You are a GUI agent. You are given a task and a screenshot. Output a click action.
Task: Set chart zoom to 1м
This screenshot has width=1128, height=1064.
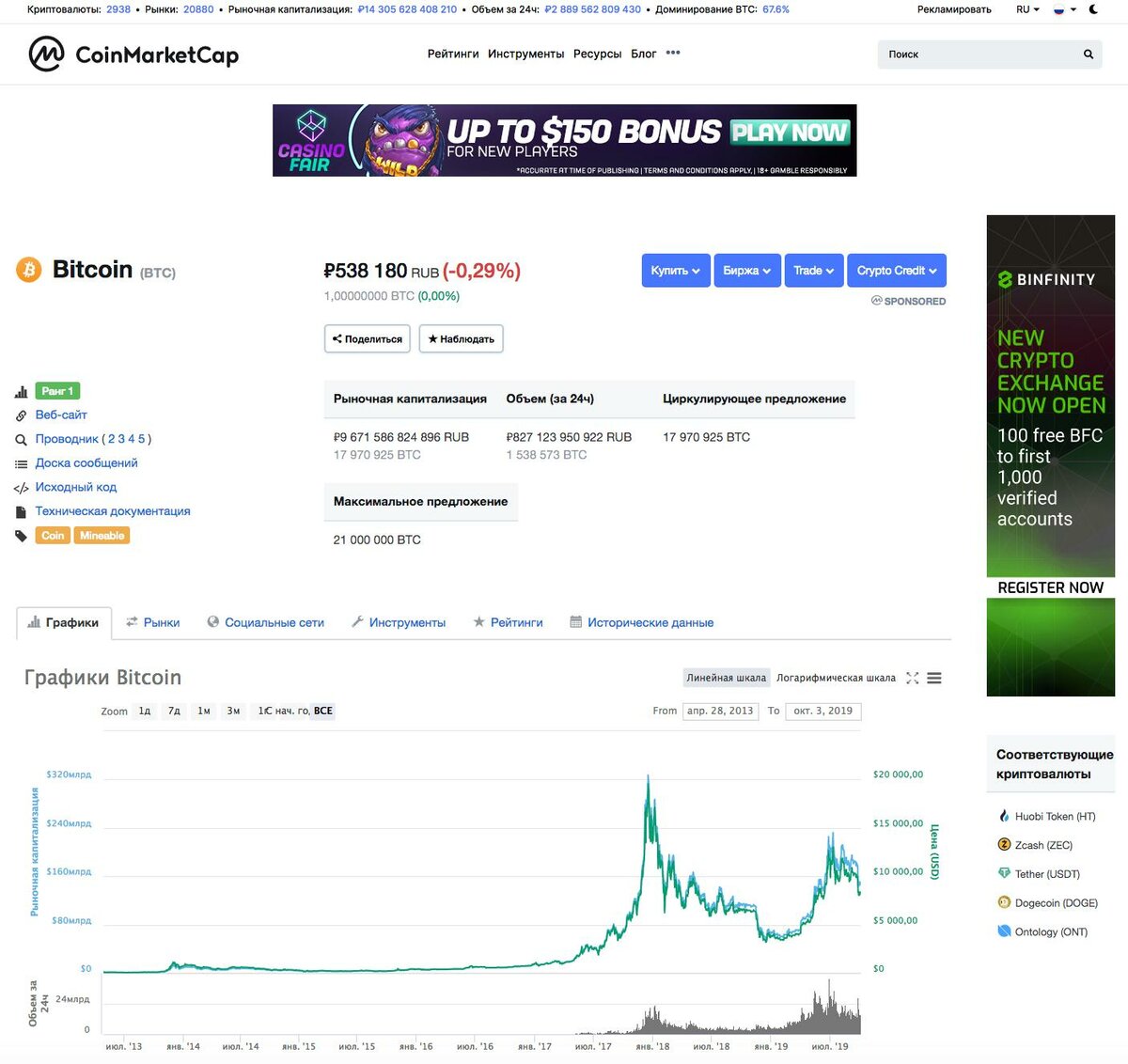(204, 711)
